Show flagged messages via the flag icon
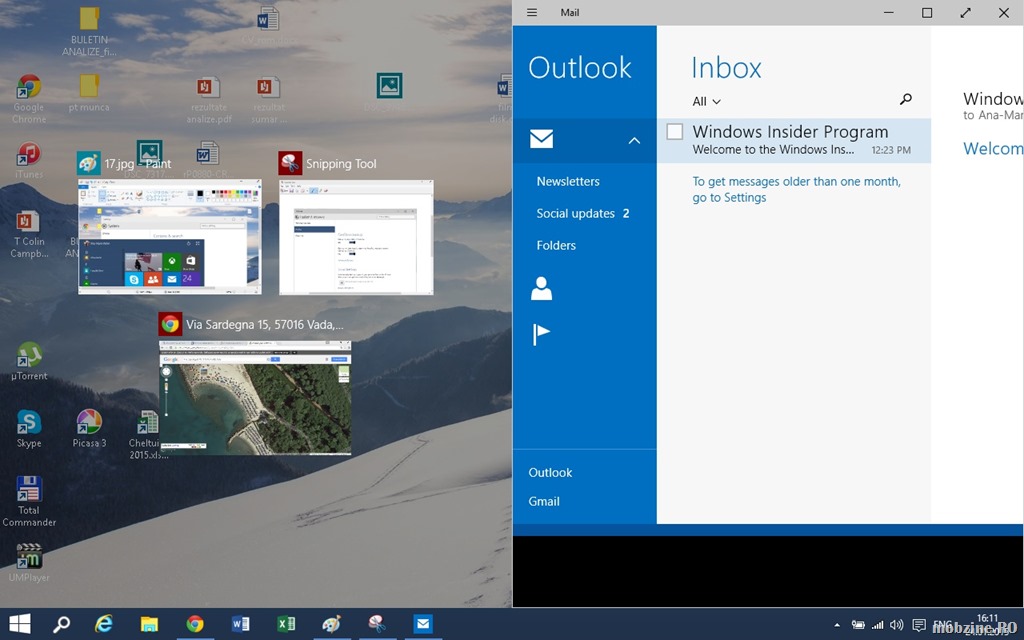Screen dimensions: 1024x640 [541, 334]
